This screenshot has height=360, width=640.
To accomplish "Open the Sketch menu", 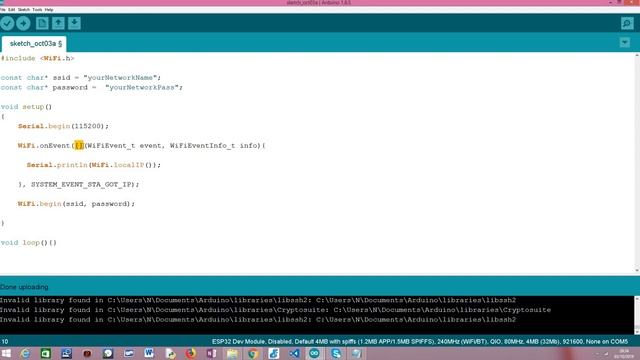I will click(24, 9).
